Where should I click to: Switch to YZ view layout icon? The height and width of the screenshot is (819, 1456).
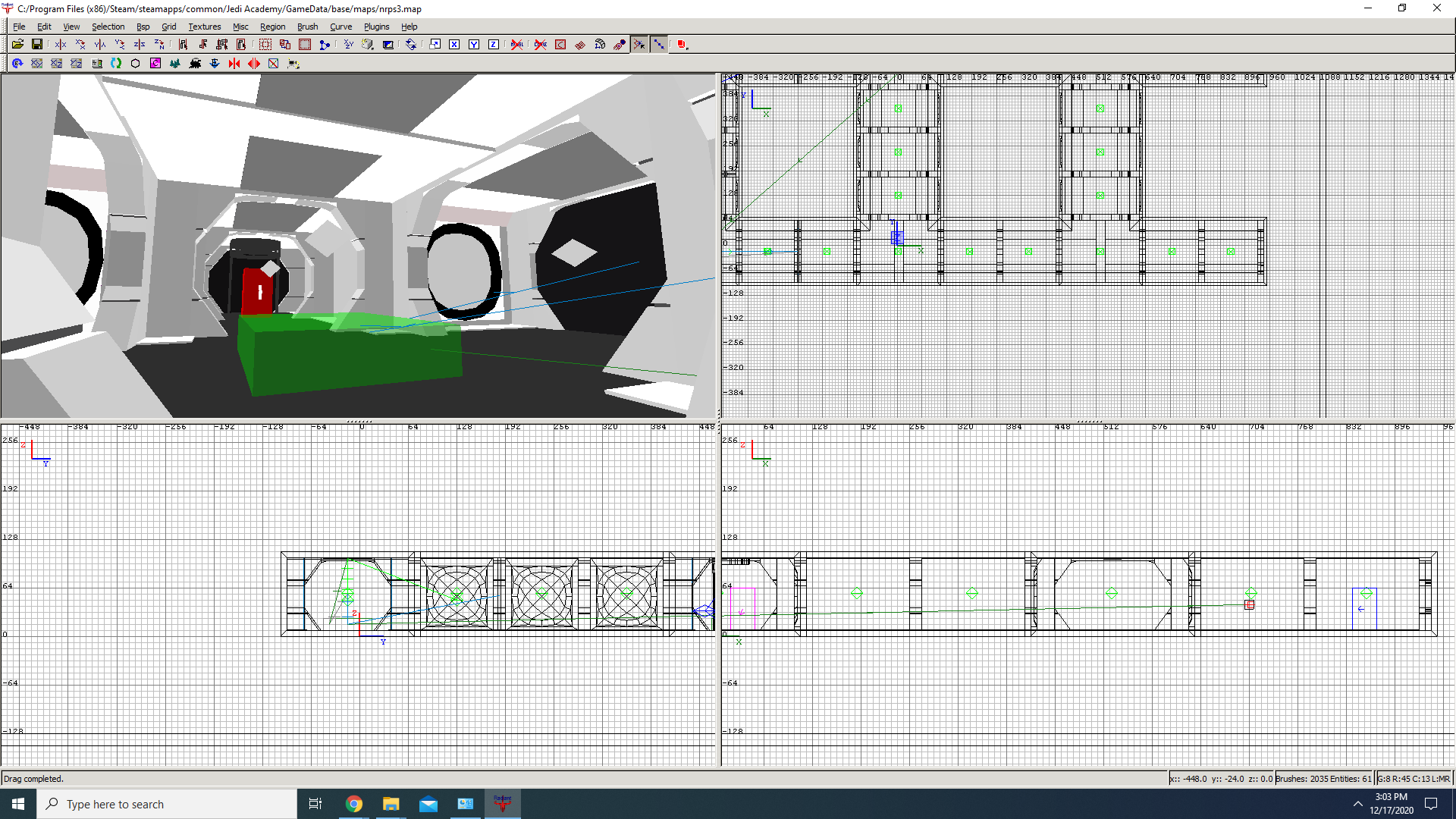(x=77, y=64)
